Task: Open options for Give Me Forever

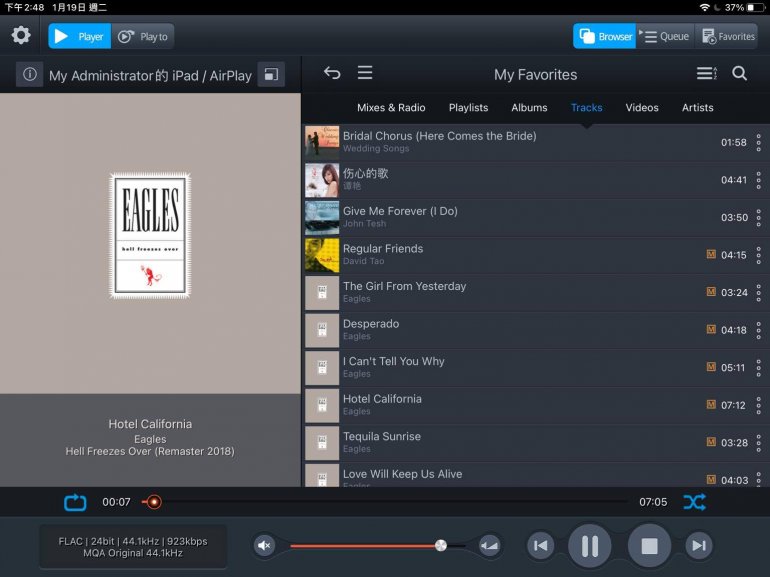Action: (759, 218)
